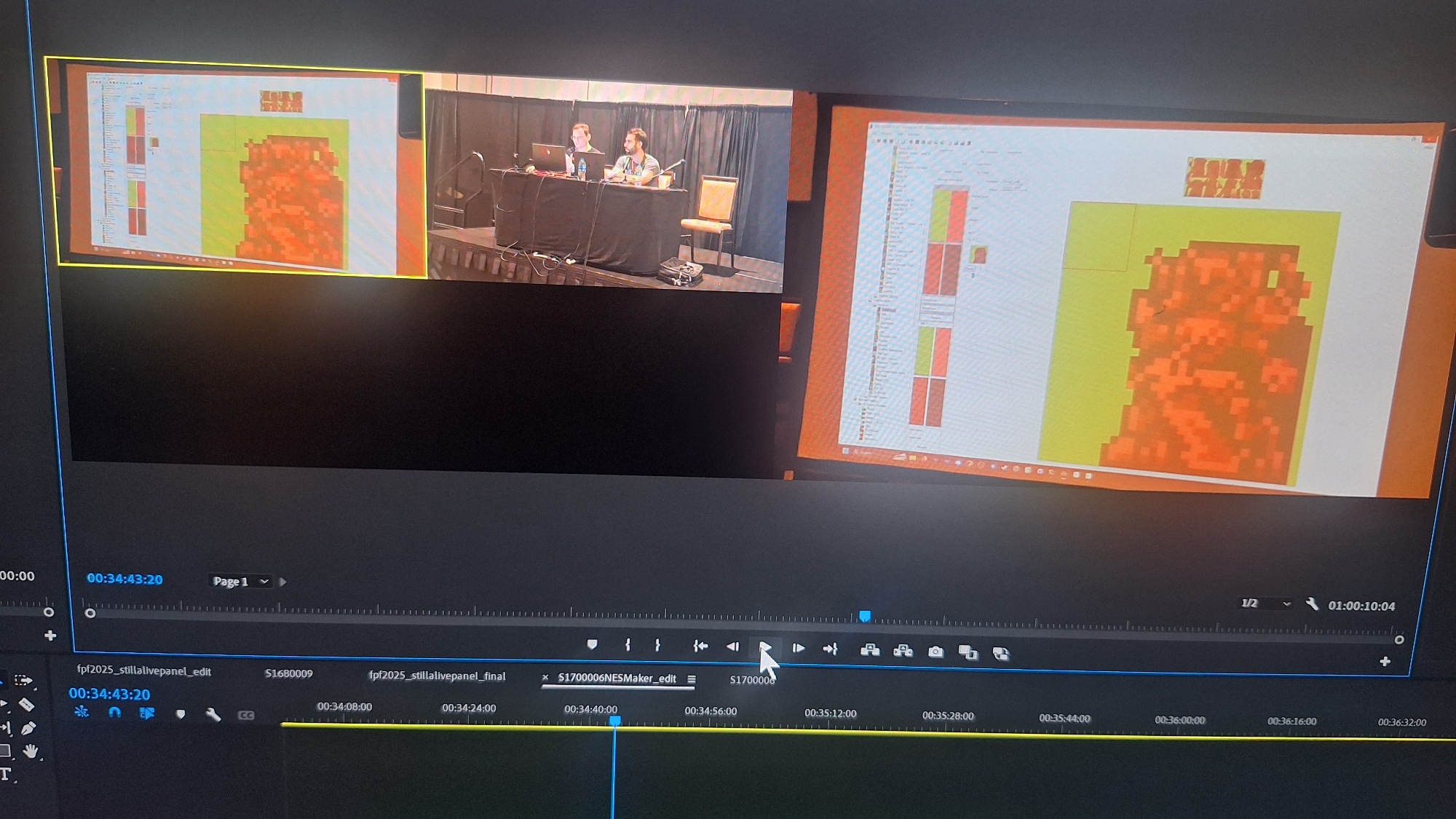Switch to S1680009 sequence tab
Viewport: 1456px width, 819px height.
point(288,673)
